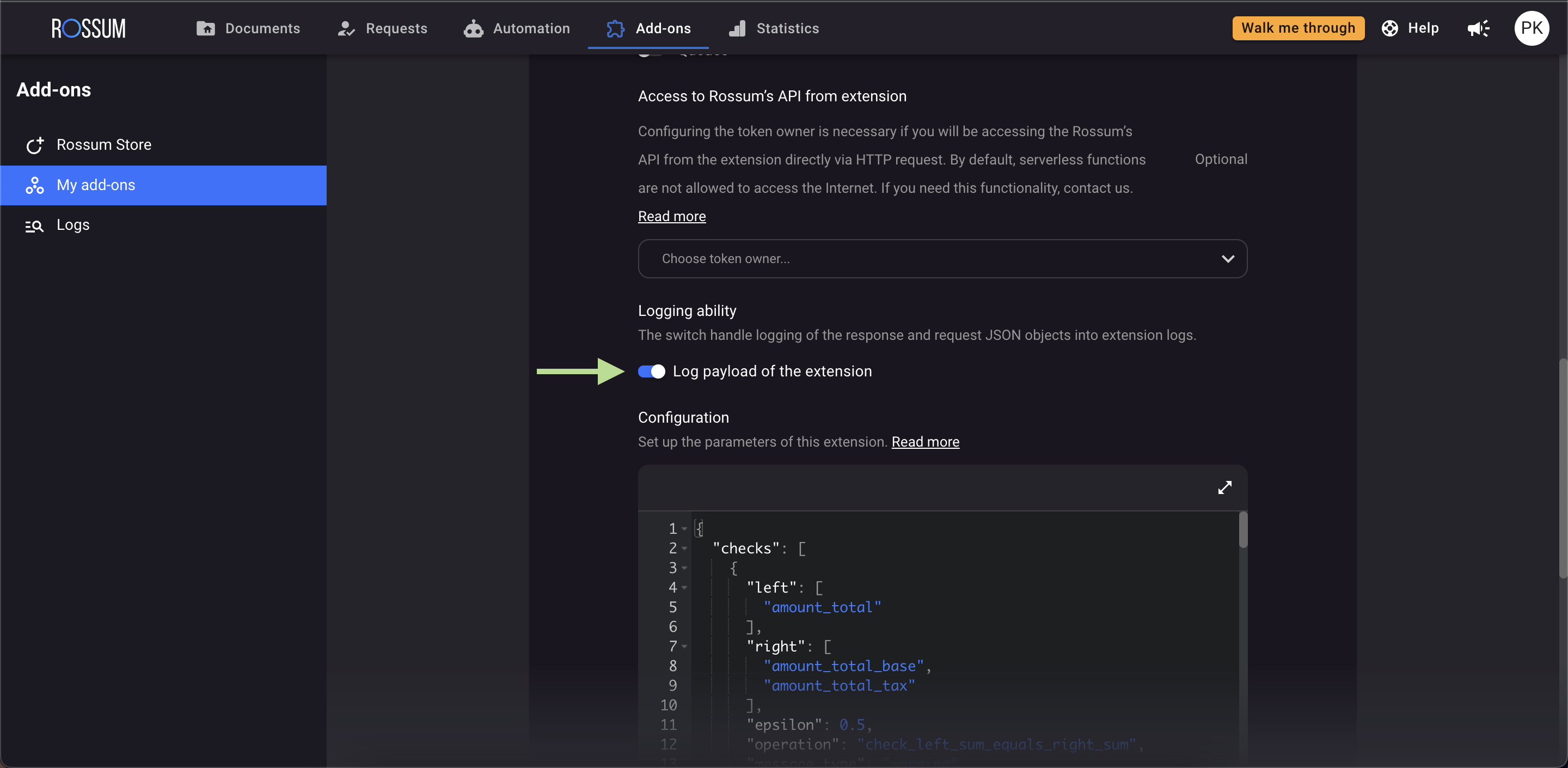Open the Logs sidebar item

72,225
